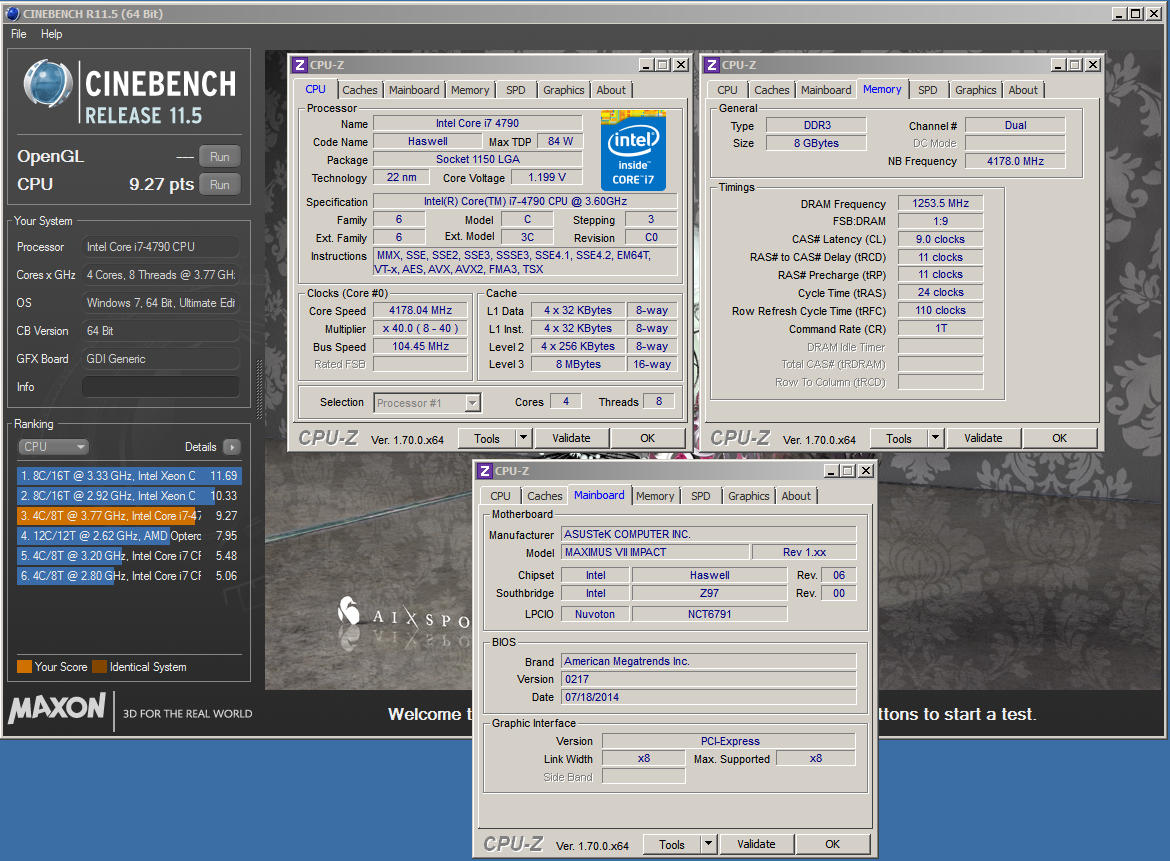Switch to Caches tab in the CPU window
This screenshot has width=1170, height=861.
[360, 90]
